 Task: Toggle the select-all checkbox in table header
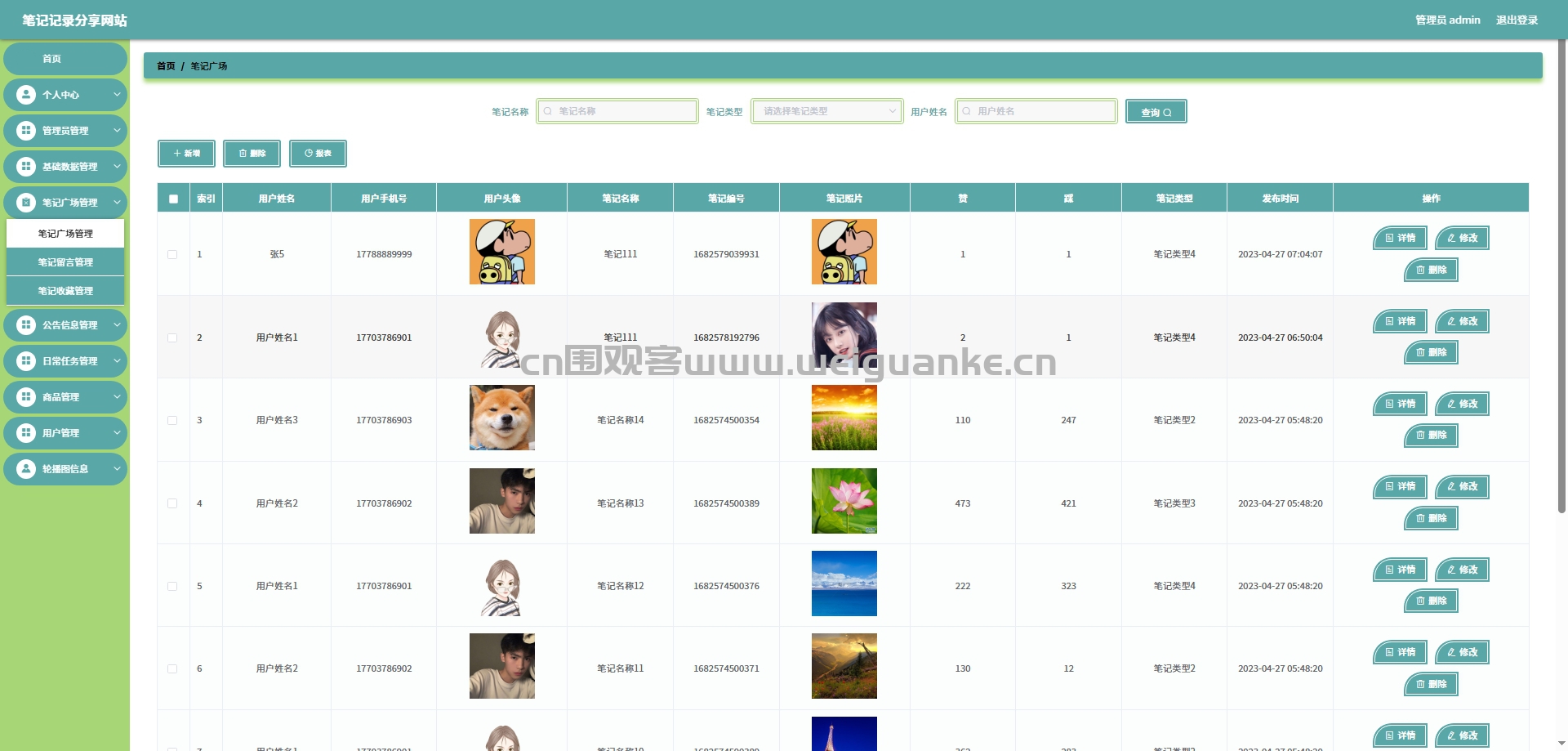[173, 199]
